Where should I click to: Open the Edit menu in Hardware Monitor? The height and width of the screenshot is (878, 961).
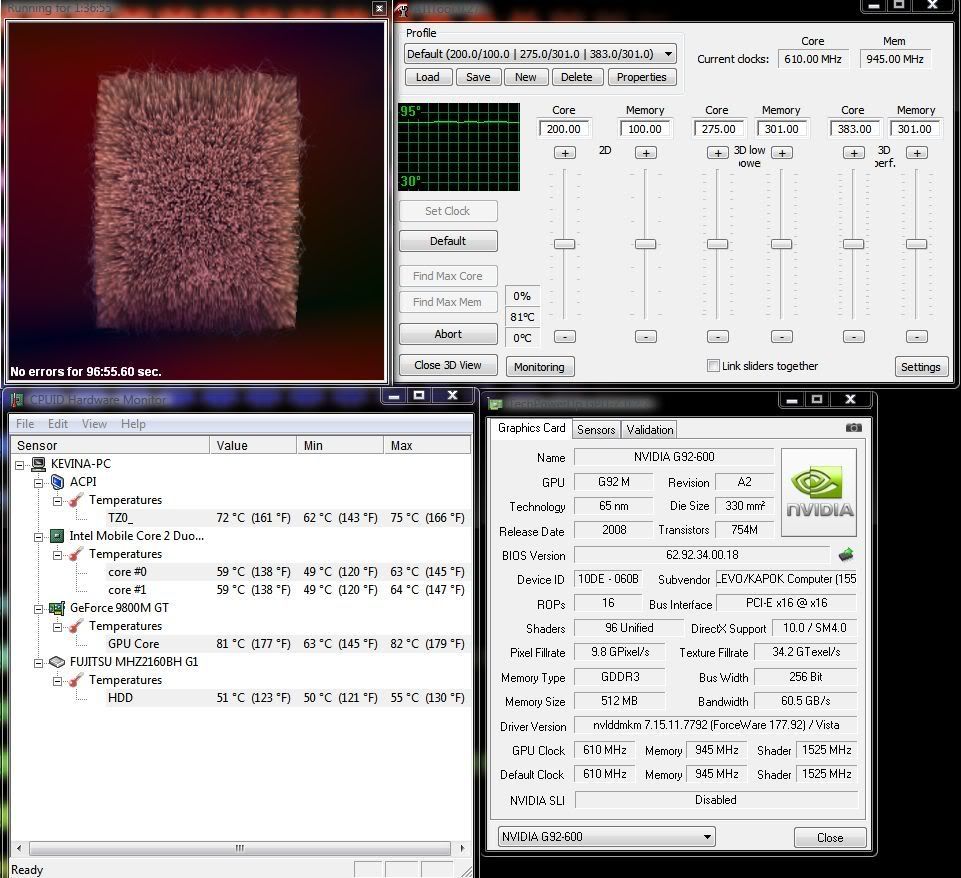click(x=58, y=424)
